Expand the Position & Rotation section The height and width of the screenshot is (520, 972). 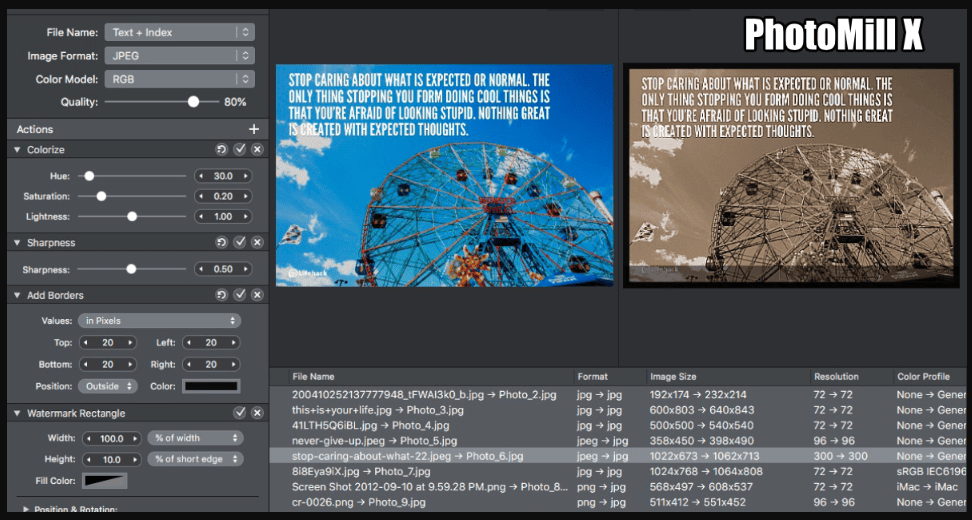(x=26, y=509)
